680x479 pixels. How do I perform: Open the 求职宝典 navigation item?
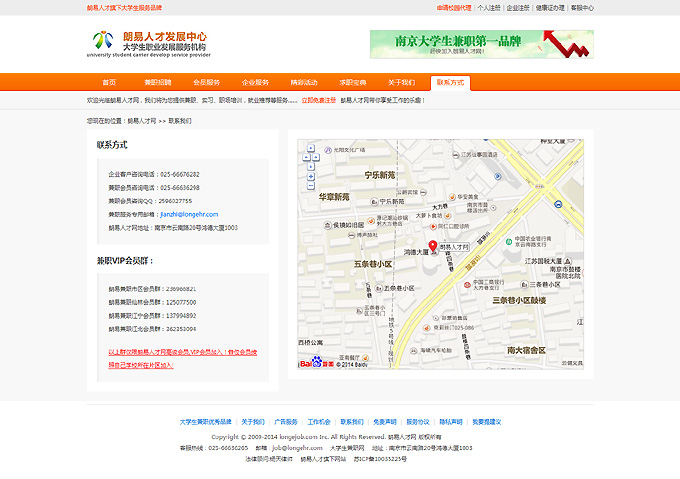(x=353, y=82)
